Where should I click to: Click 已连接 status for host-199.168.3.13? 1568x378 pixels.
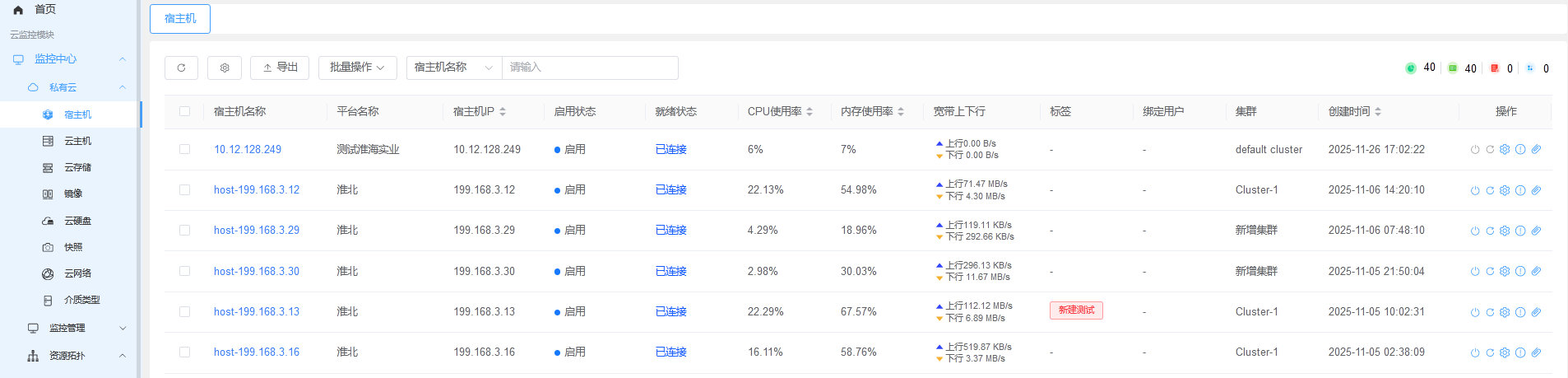click(670, 311)
